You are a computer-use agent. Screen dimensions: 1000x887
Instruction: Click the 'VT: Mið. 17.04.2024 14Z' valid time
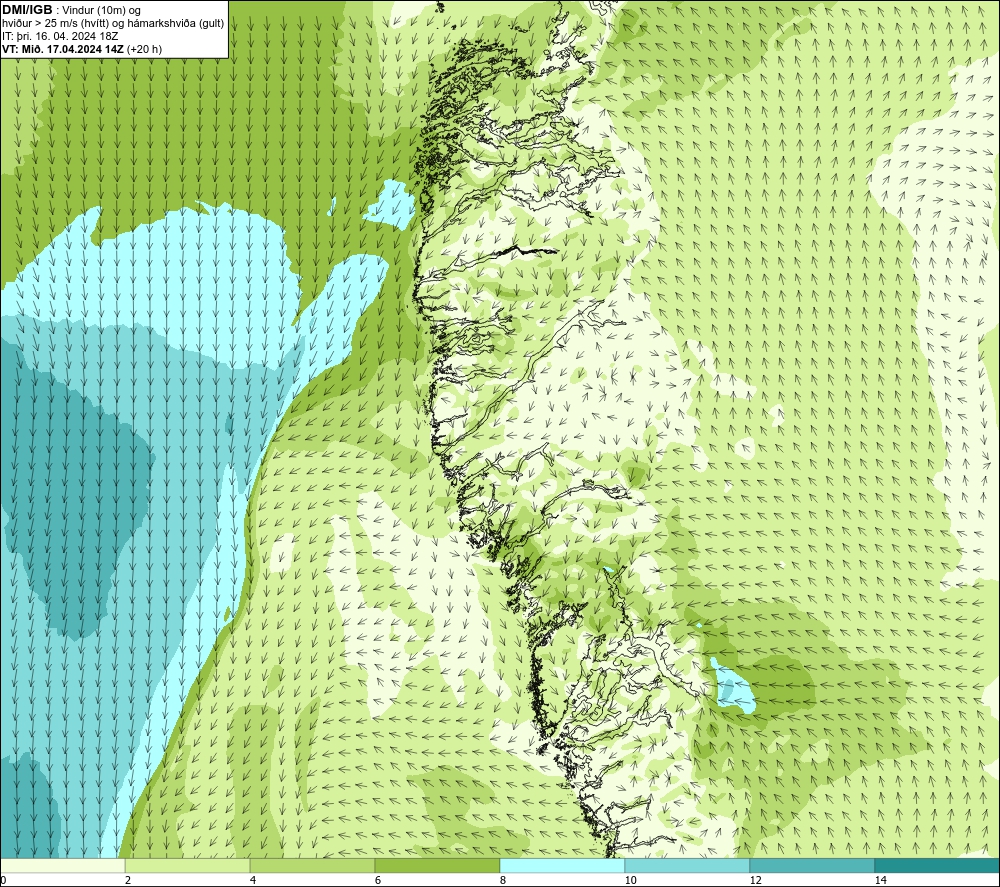tap(63, 49)
